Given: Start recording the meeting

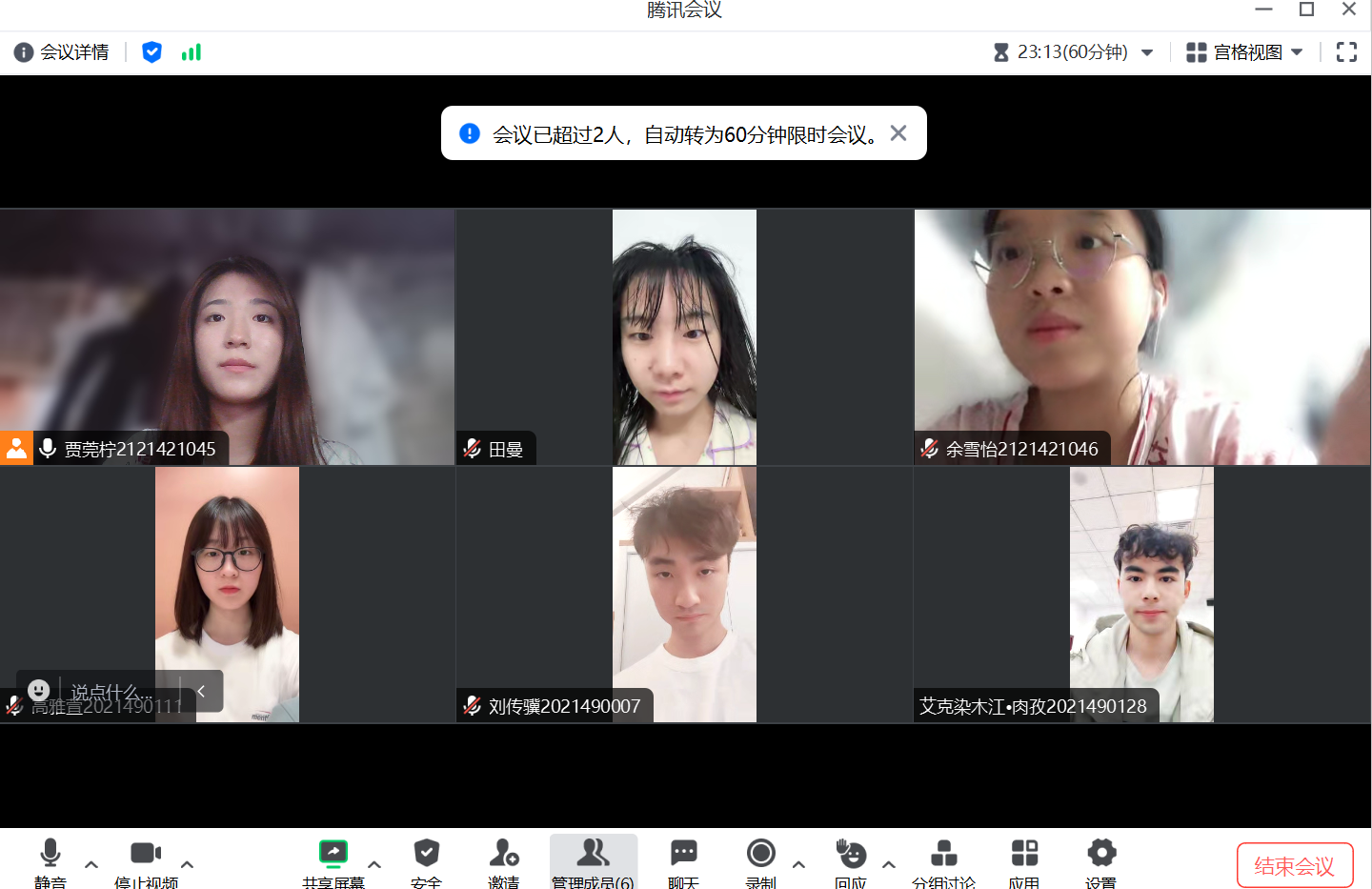Looking at the screenshot, I should click(x=760, y=854).
